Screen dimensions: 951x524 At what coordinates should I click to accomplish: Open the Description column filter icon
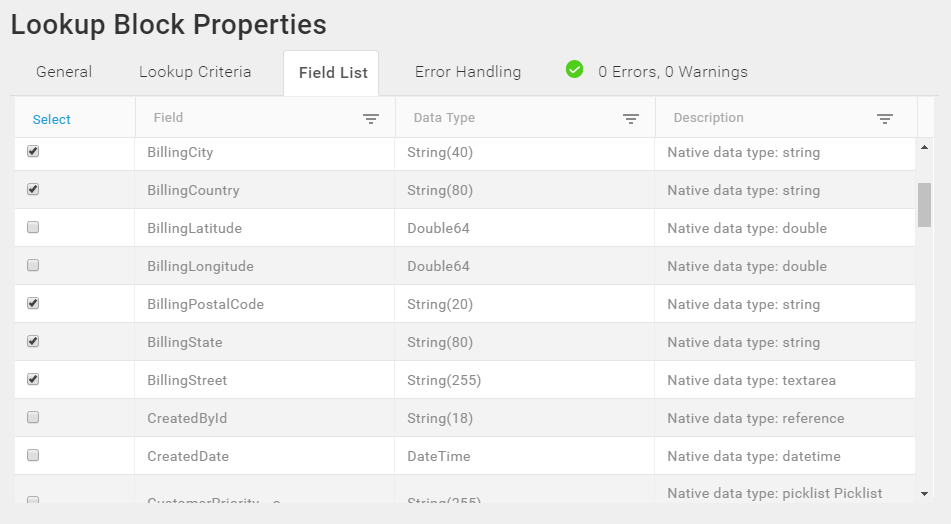pos(885,119)
